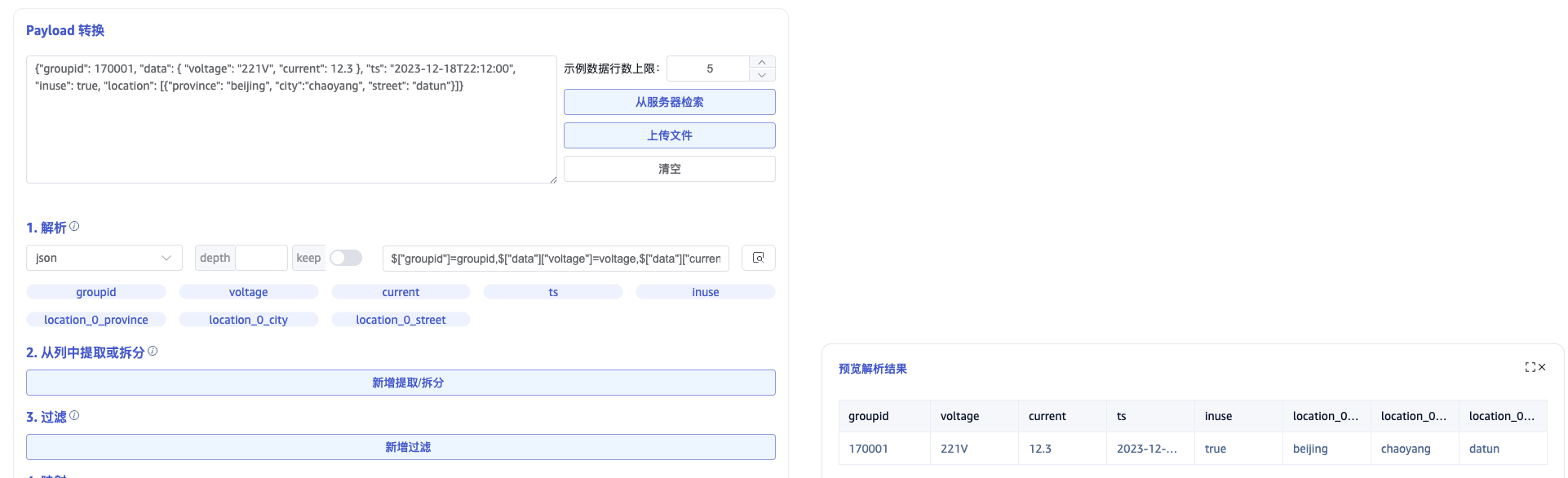This screenshot has height=478, width=1568.
Task: Click the info icon next to 3. 过滤
Action: tap(74, 416)
